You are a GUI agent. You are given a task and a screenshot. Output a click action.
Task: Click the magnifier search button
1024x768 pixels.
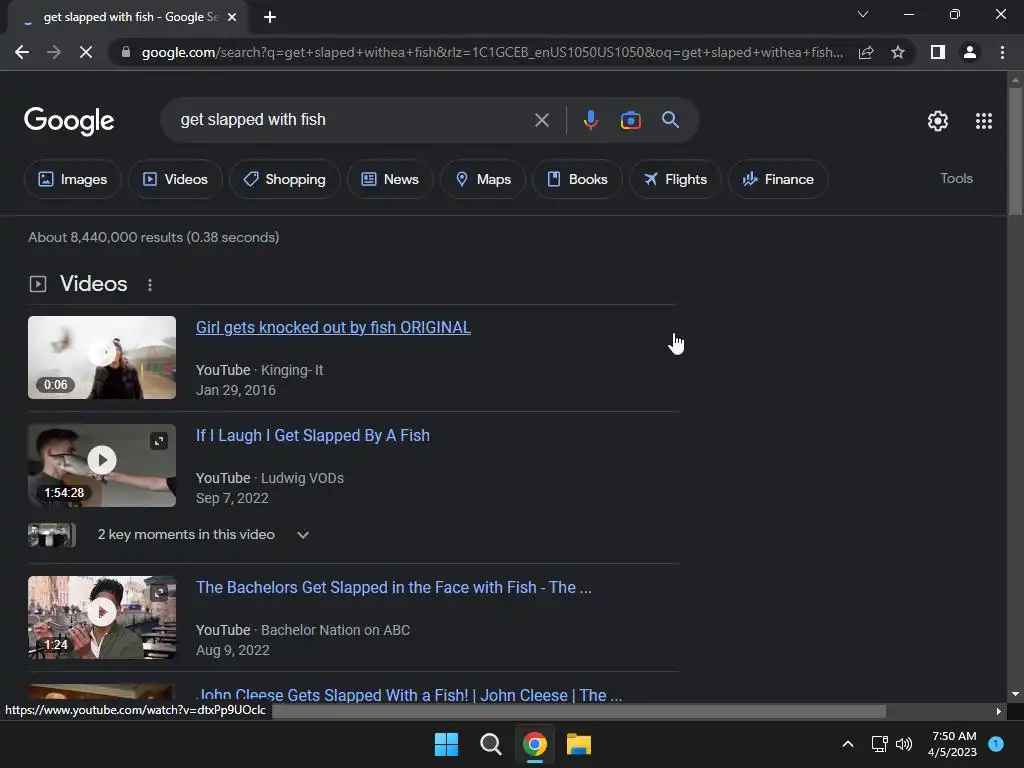[x=670, y=120]
